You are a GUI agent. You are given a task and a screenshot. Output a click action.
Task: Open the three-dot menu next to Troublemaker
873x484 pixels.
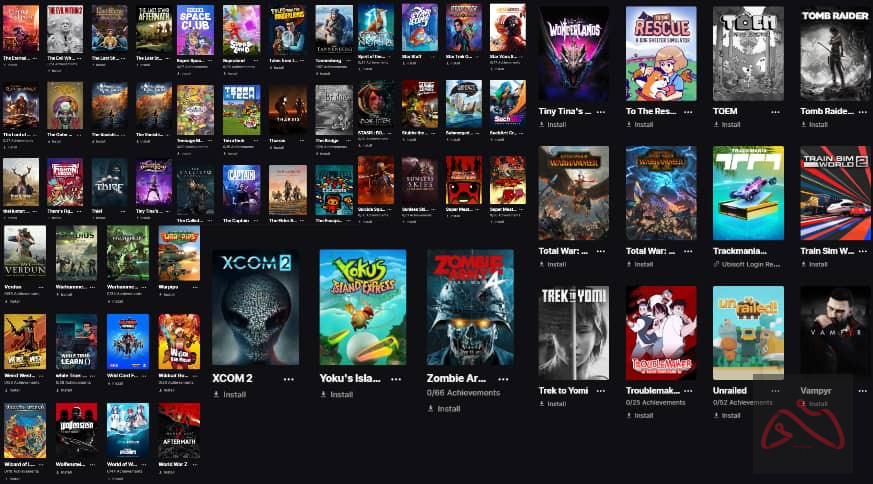[688, 391]
